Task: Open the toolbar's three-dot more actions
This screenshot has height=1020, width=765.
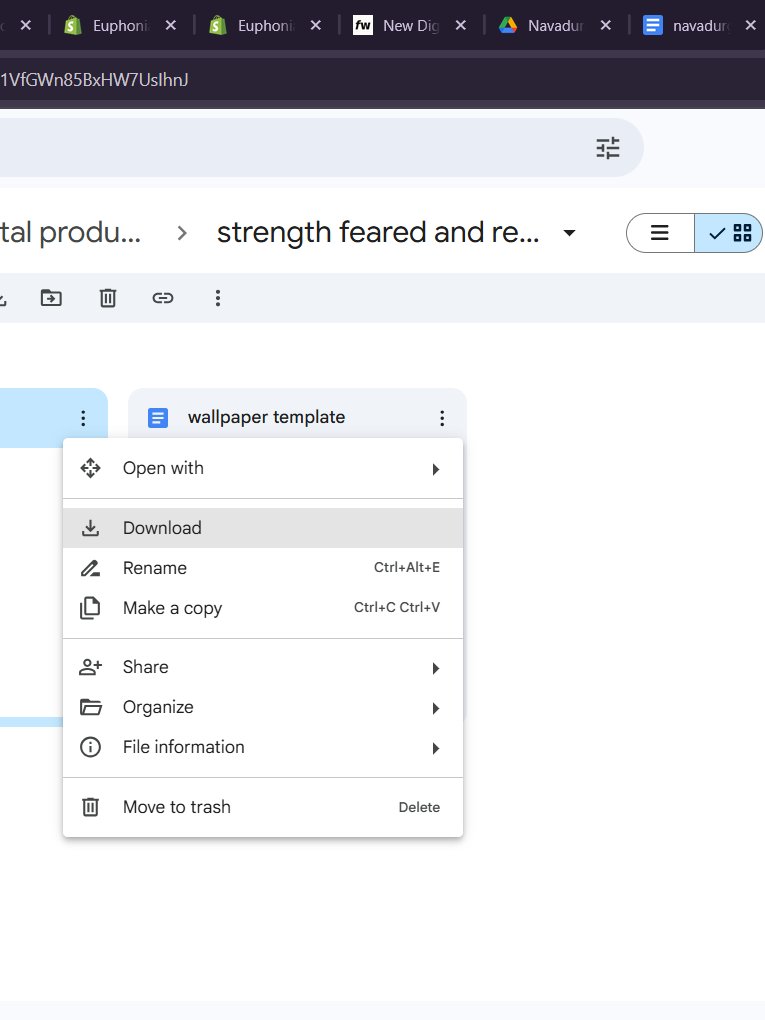Action: [218, 297]
